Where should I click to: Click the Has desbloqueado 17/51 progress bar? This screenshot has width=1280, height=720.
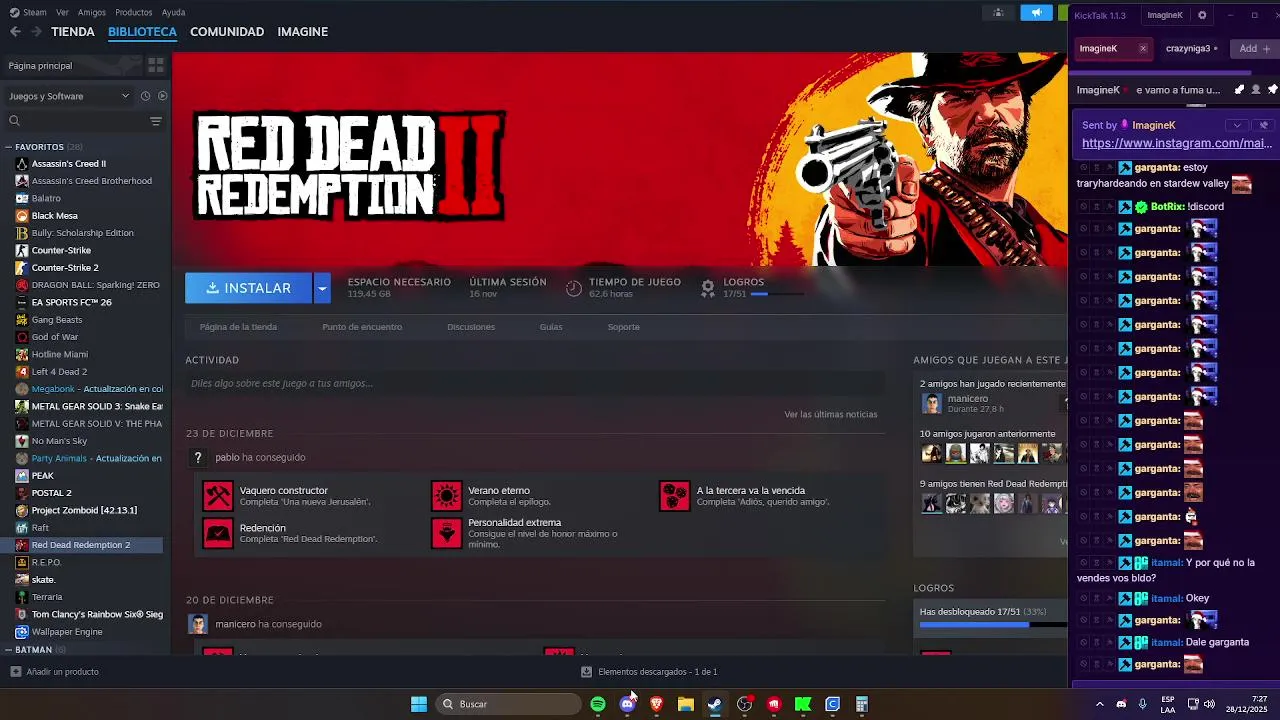click(x=993, y=625)
